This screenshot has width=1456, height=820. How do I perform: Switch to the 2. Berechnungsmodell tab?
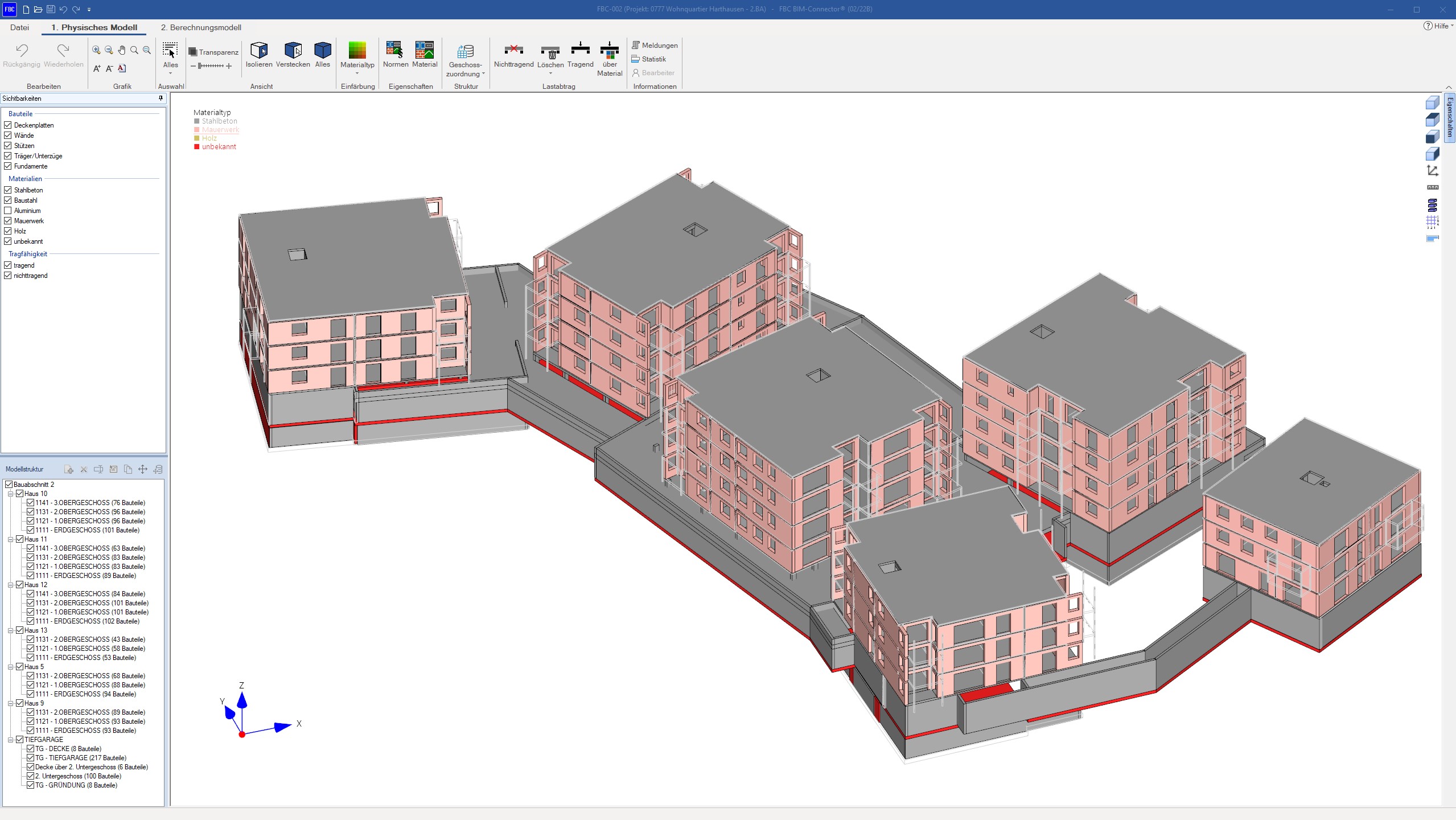point(201,27)
